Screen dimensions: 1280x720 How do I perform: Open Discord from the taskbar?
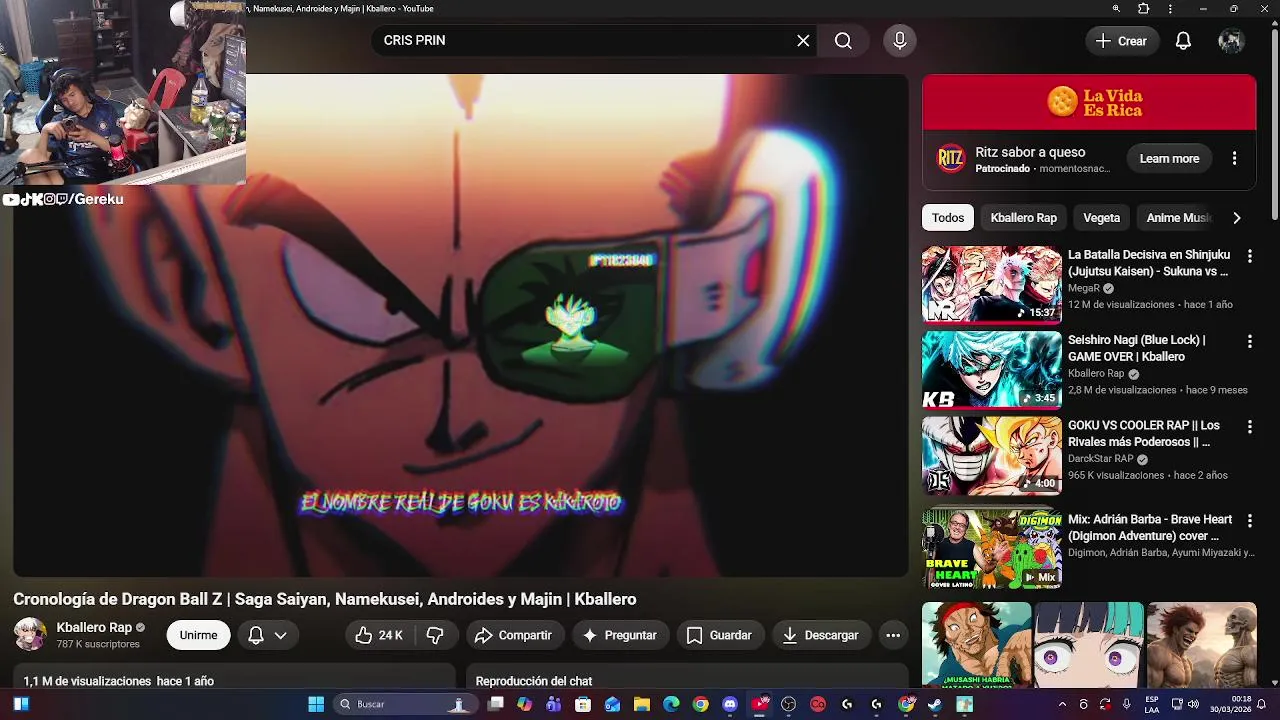click(730, 704)
